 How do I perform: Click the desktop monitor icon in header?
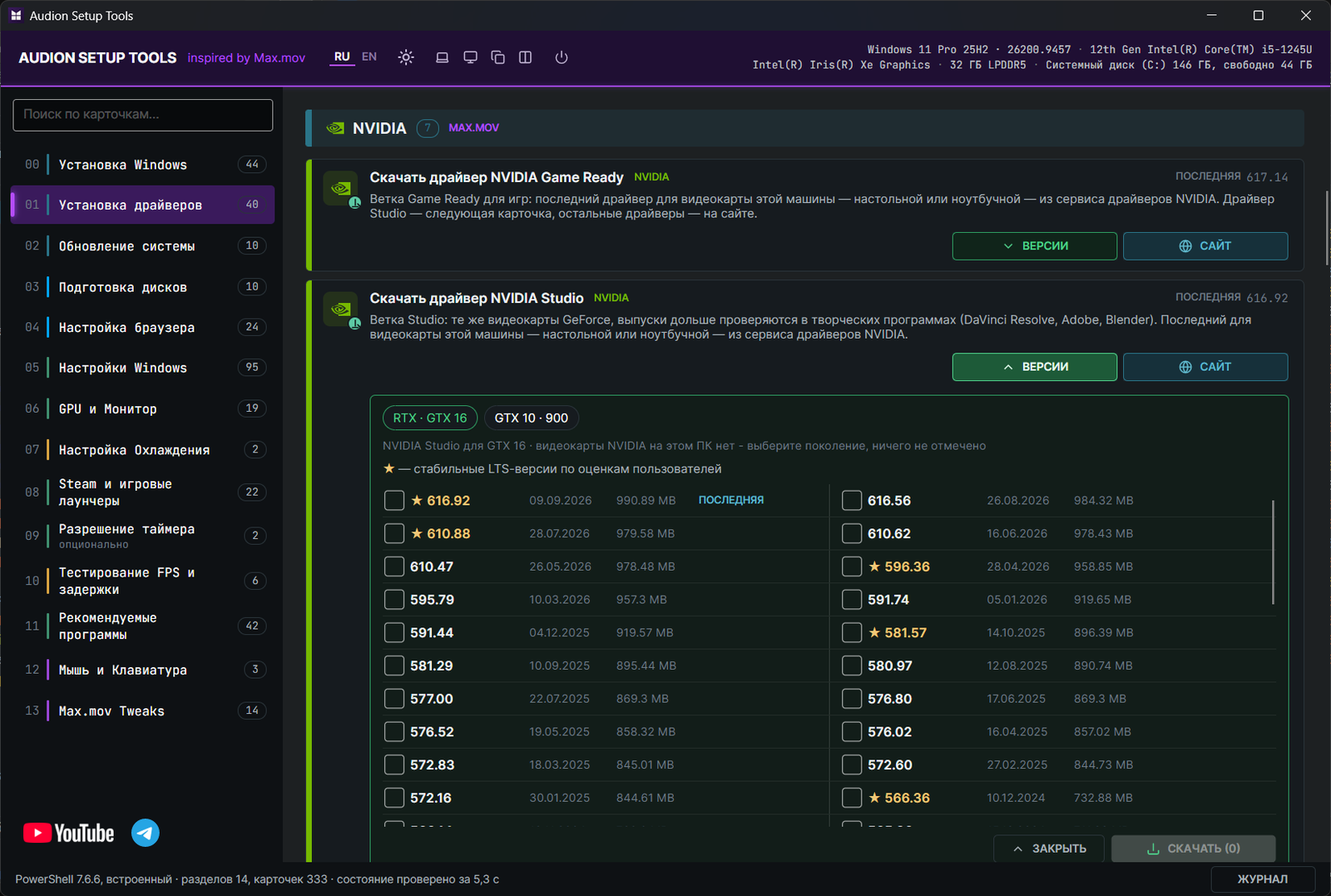(470, 57)
